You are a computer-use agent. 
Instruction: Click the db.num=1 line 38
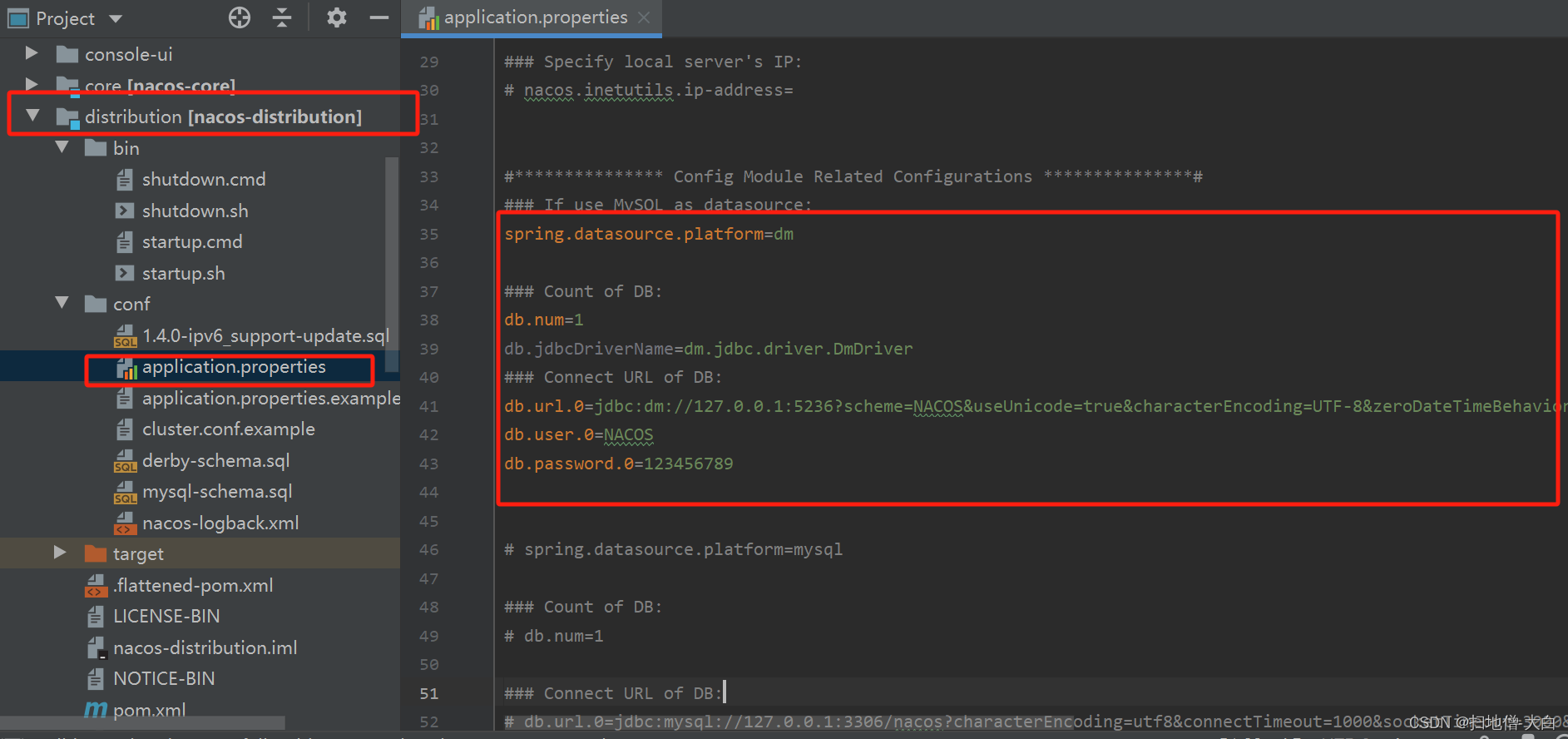pyautogui.click(x=544, y=320)
